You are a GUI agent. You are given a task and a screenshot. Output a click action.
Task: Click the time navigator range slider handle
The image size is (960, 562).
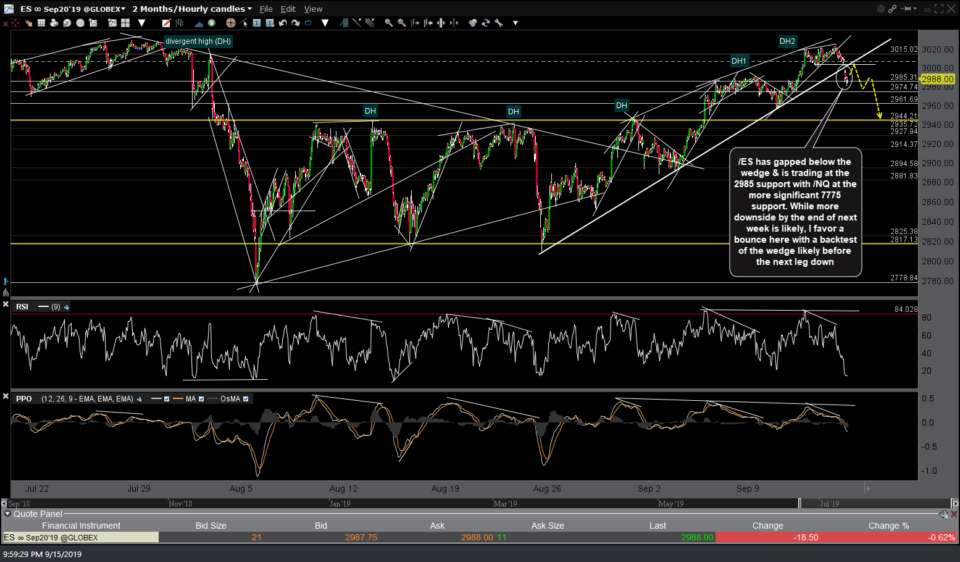coord(800,503)
